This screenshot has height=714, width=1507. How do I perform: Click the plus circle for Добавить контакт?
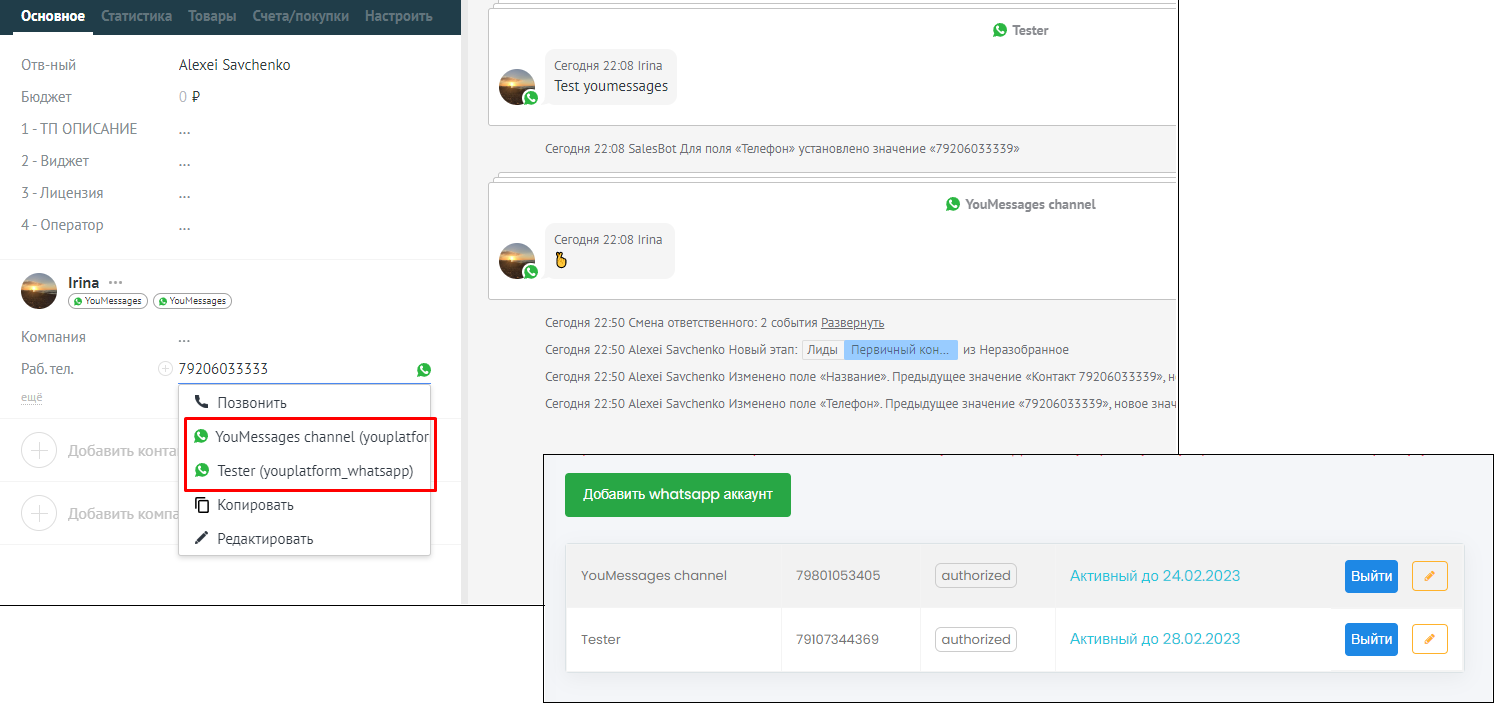coord(39,451)
